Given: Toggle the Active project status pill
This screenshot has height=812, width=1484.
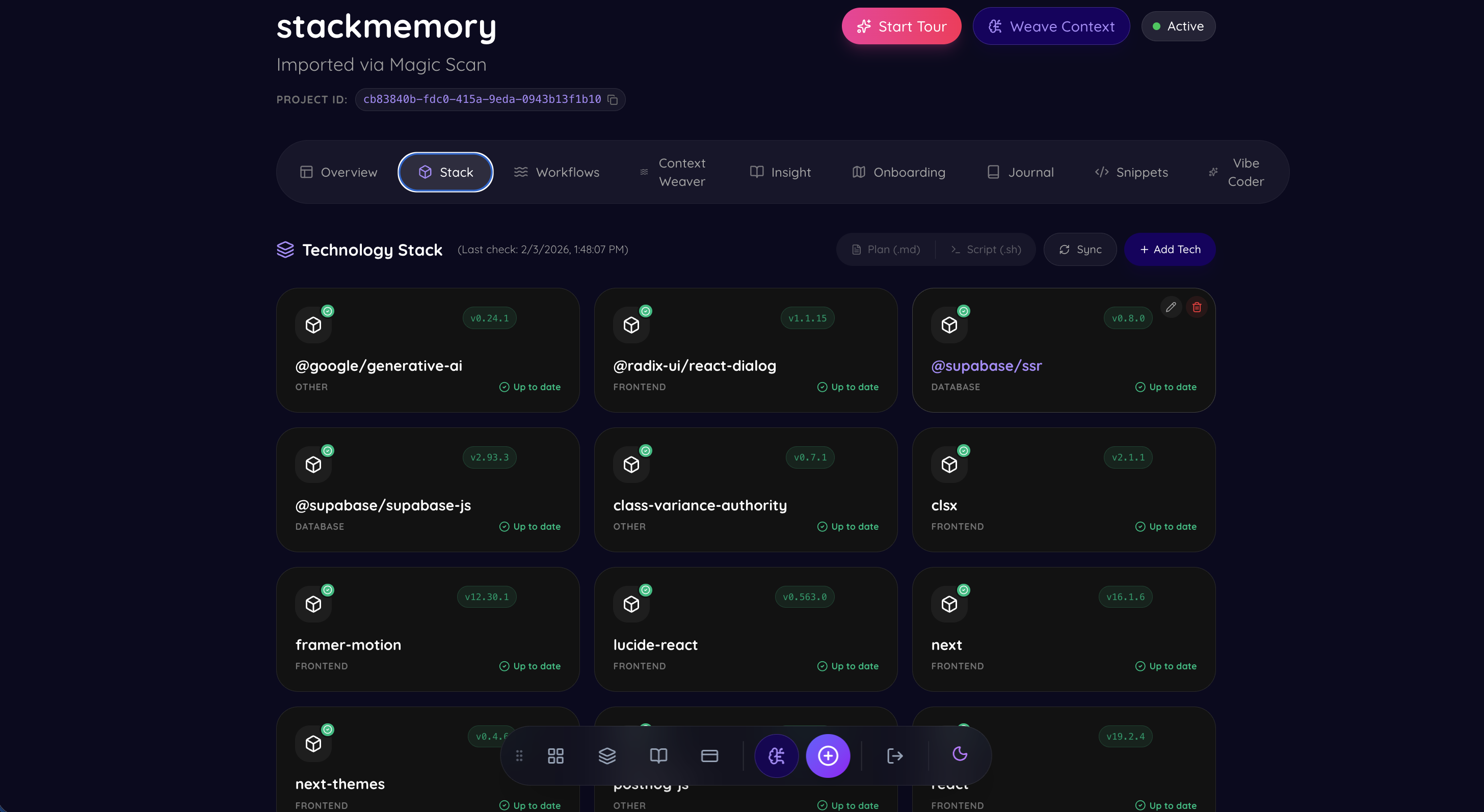Looking at the screenshot, I should 1178,26.
